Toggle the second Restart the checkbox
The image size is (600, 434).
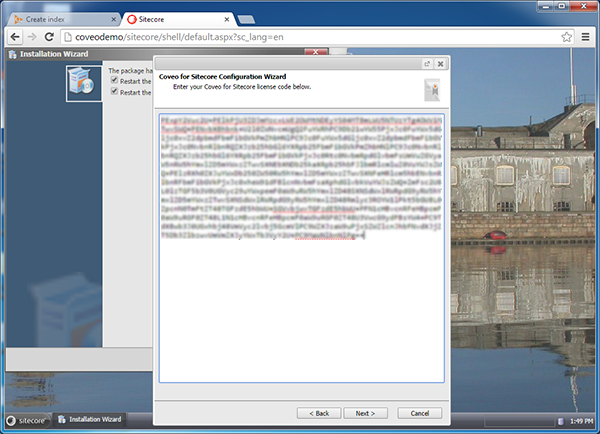click(x=114, y=91)
